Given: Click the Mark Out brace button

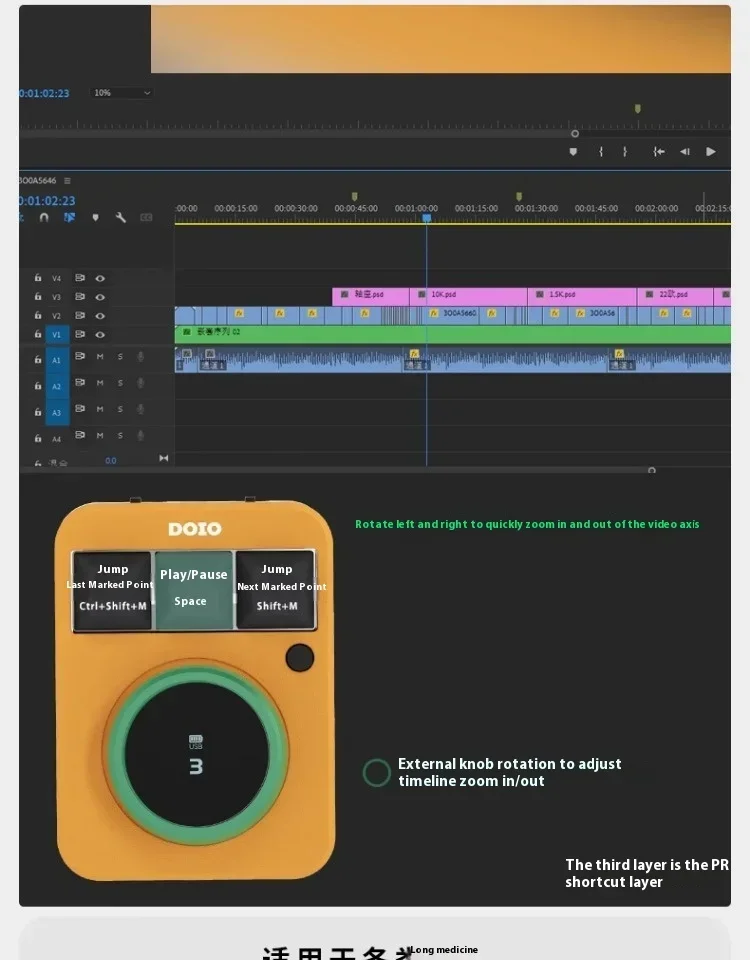Looking at the screenshot, I should tap(624, 151).
